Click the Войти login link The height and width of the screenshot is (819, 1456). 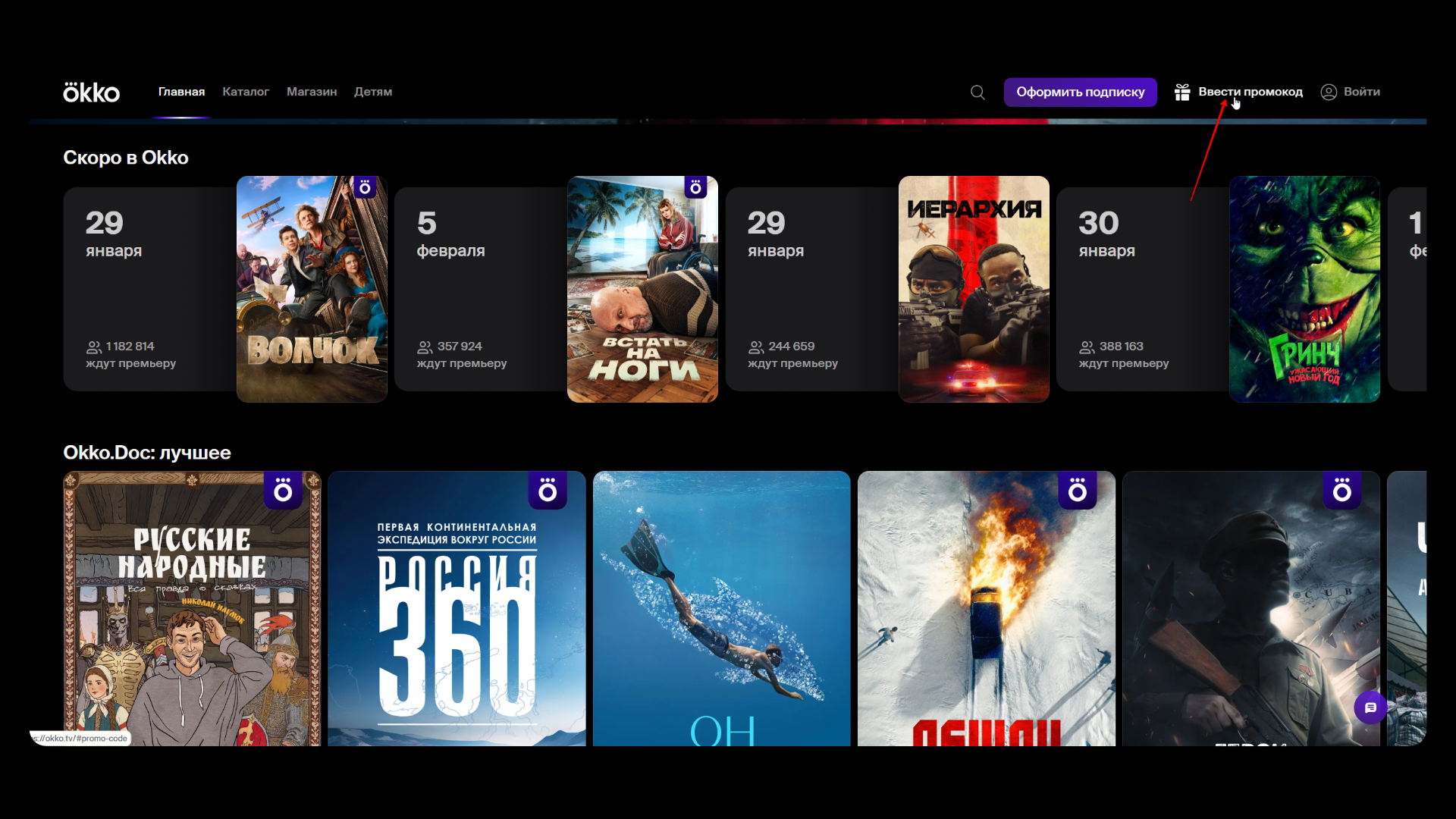click(x=1361, y=92)
